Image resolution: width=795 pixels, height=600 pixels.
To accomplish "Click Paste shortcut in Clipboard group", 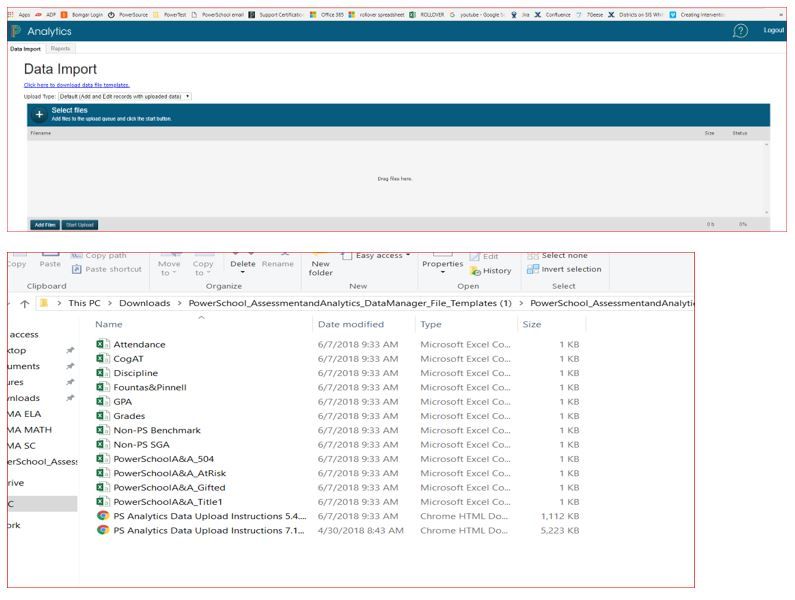I will point(107,269).
